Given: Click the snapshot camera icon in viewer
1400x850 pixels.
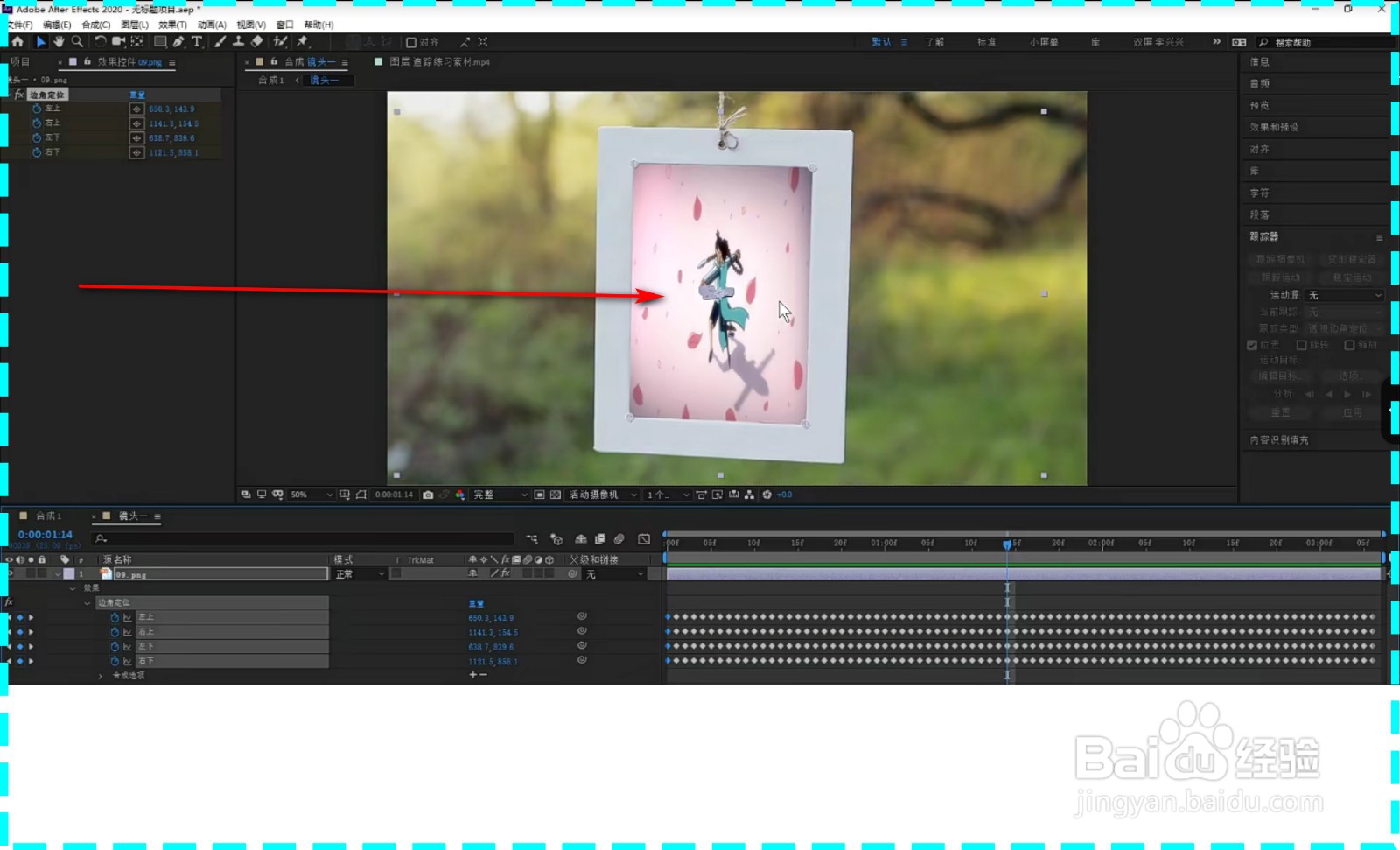Looking at the screenshot, I should click(428, 495).
